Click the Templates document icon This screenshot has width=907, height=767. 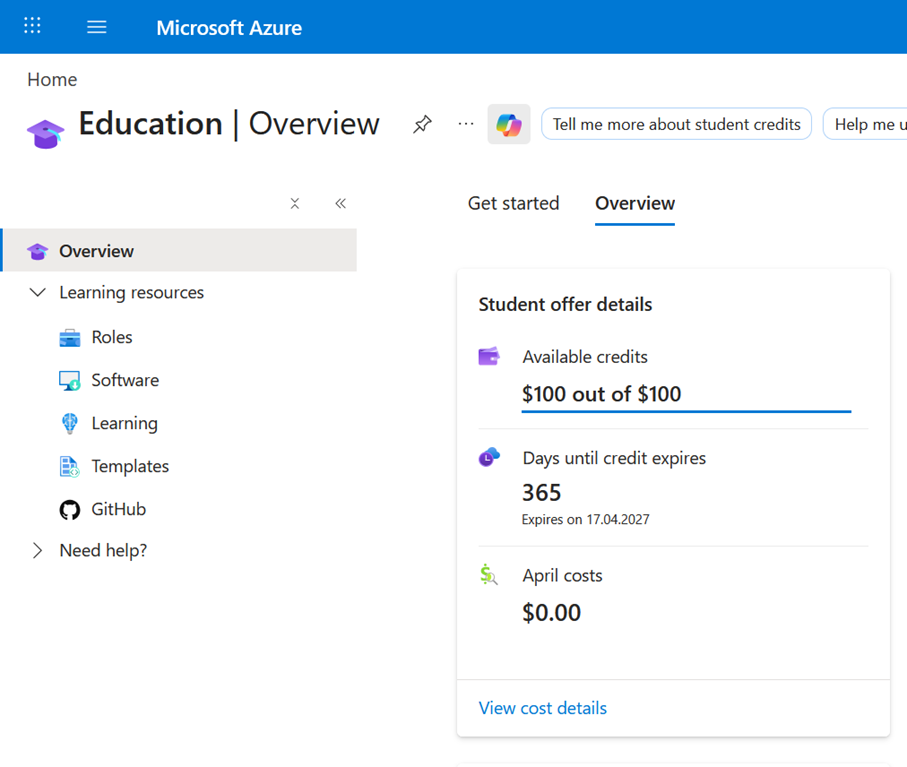click(x=70, y=467)
